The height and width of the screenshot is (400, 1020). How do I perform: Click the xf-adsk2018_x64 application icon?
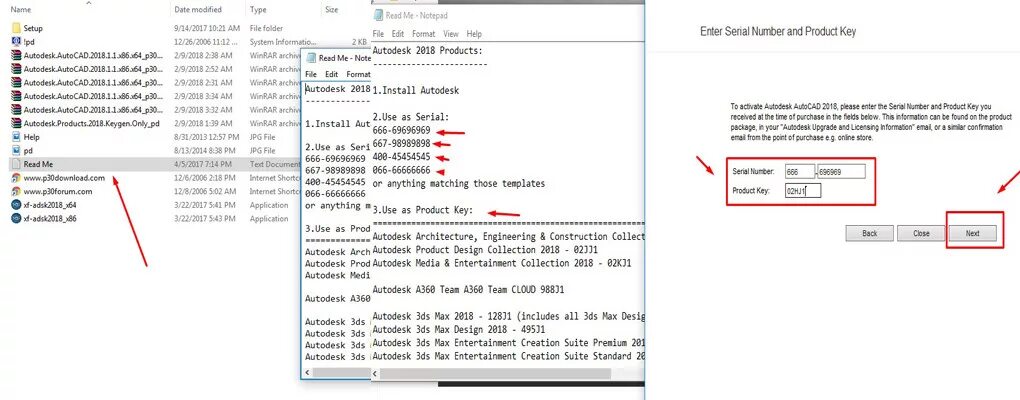point(16,205)
